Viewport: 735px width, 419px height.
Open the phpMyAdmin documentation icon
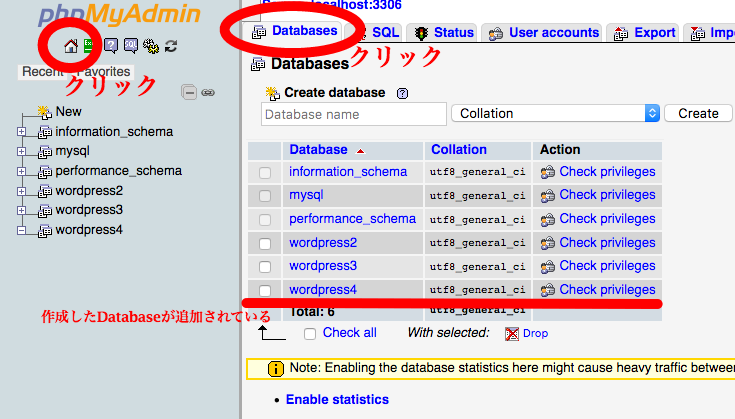pos(111,45)
